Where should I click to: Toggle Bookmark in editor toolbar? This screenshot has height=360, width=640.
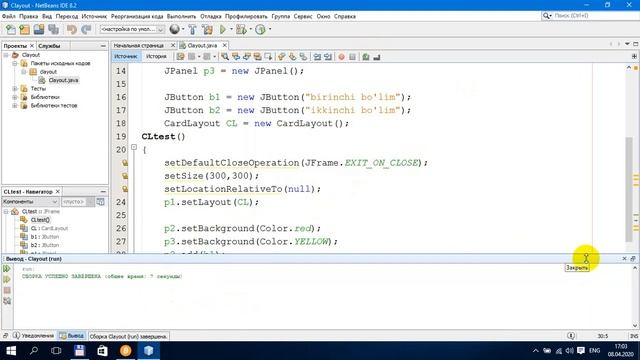pyautogui.click(x=303, y=57)
